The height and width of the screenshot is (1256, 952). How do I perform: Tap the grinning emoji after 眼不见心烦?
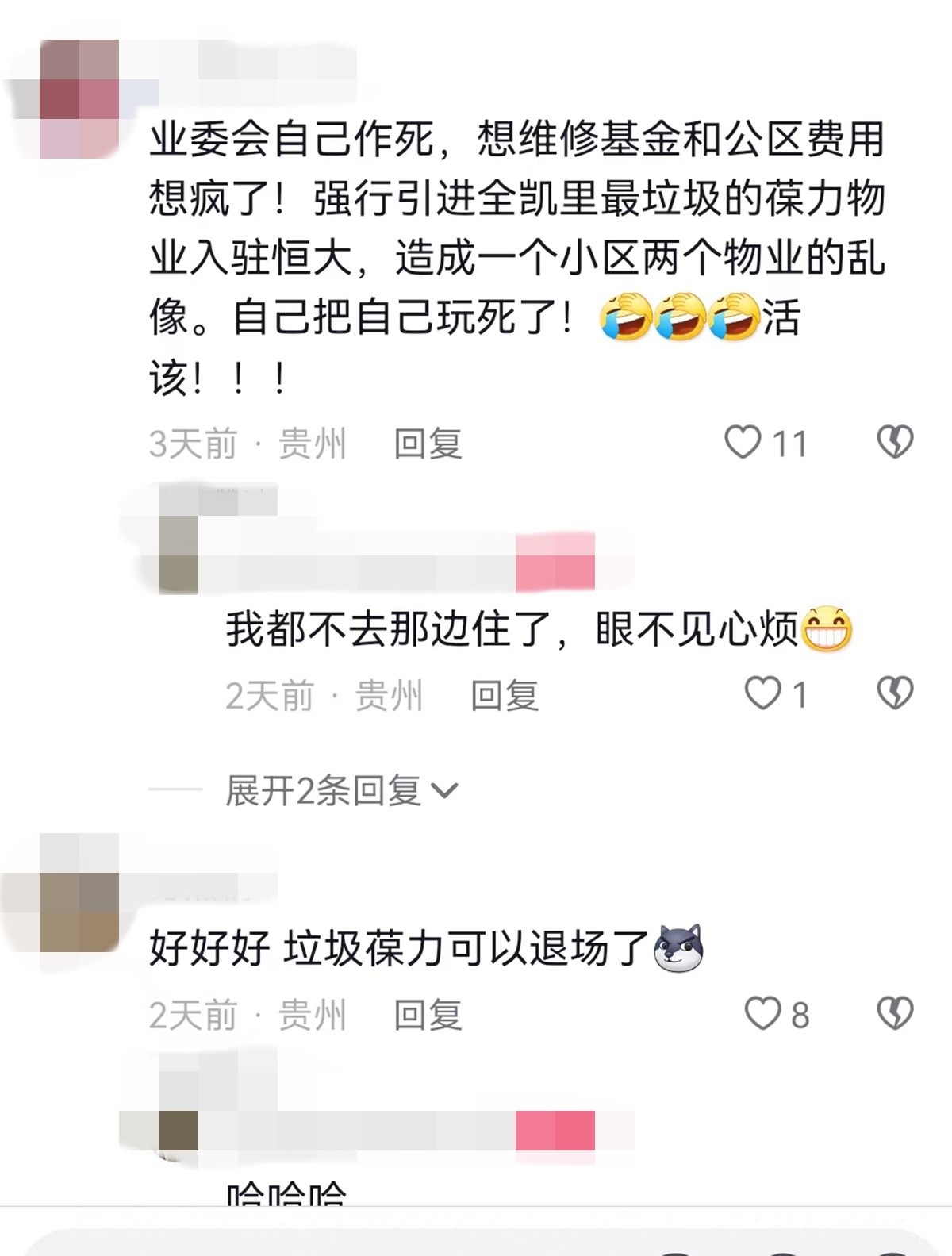pos(827,630)
